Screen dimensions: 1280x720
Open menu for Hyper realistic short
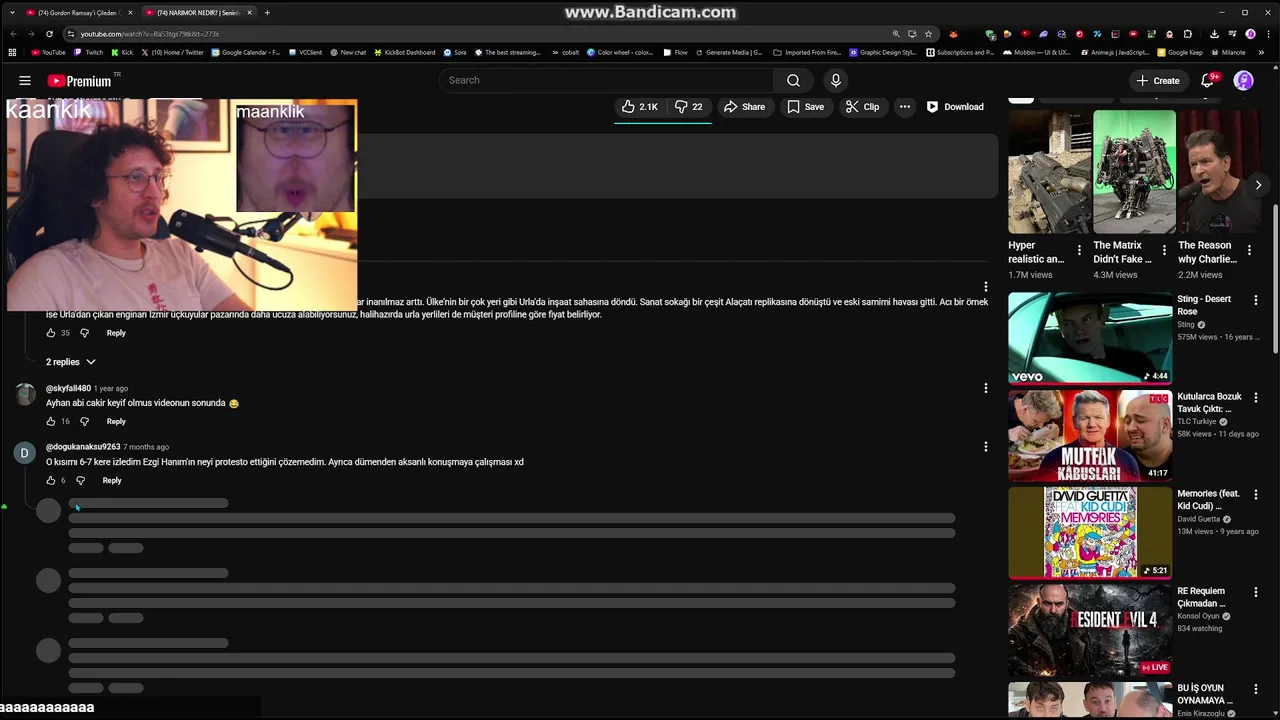tap(1079, 250)
